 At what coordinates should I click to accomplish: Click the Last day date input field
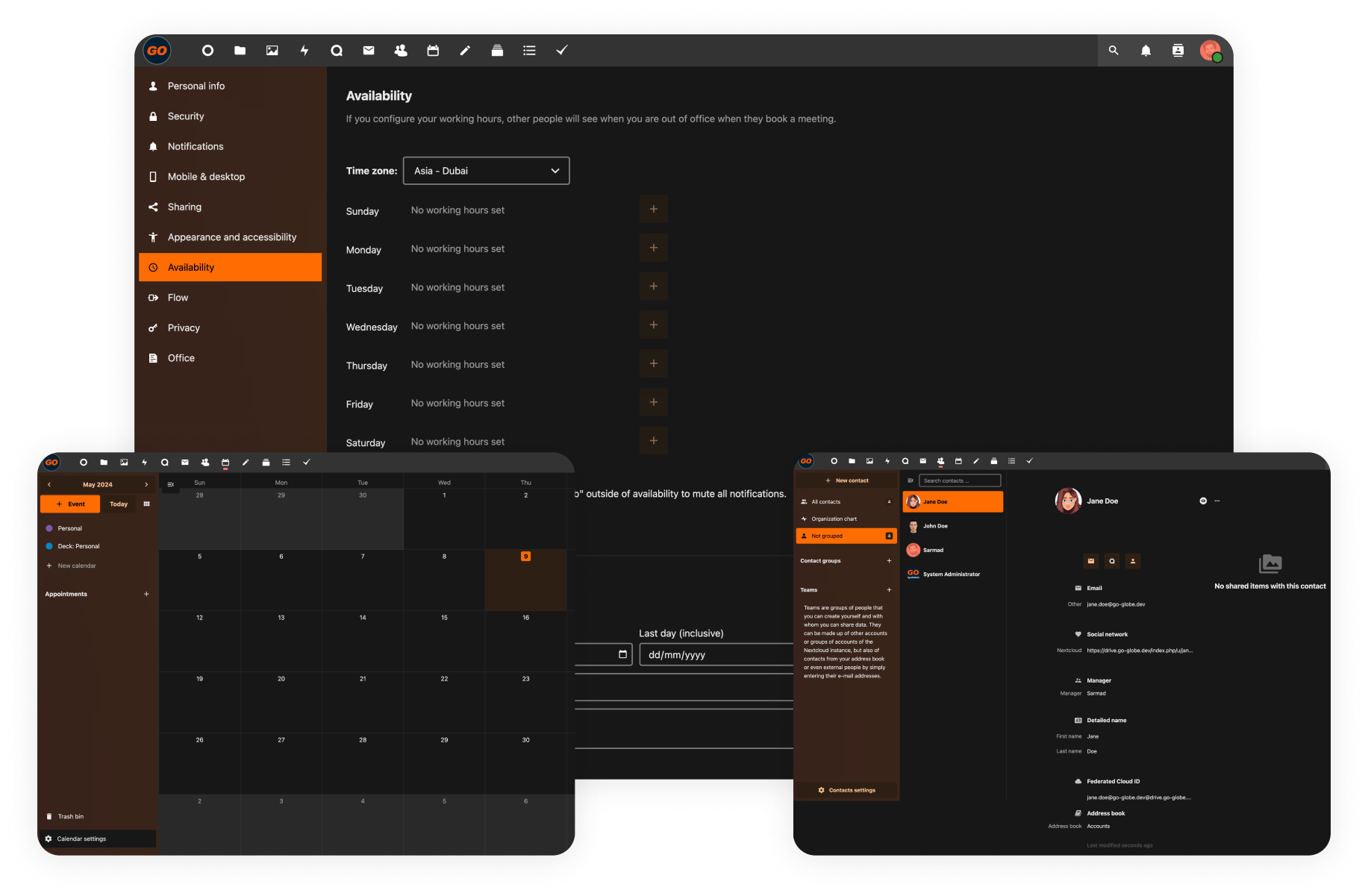[x=715, y=655]
